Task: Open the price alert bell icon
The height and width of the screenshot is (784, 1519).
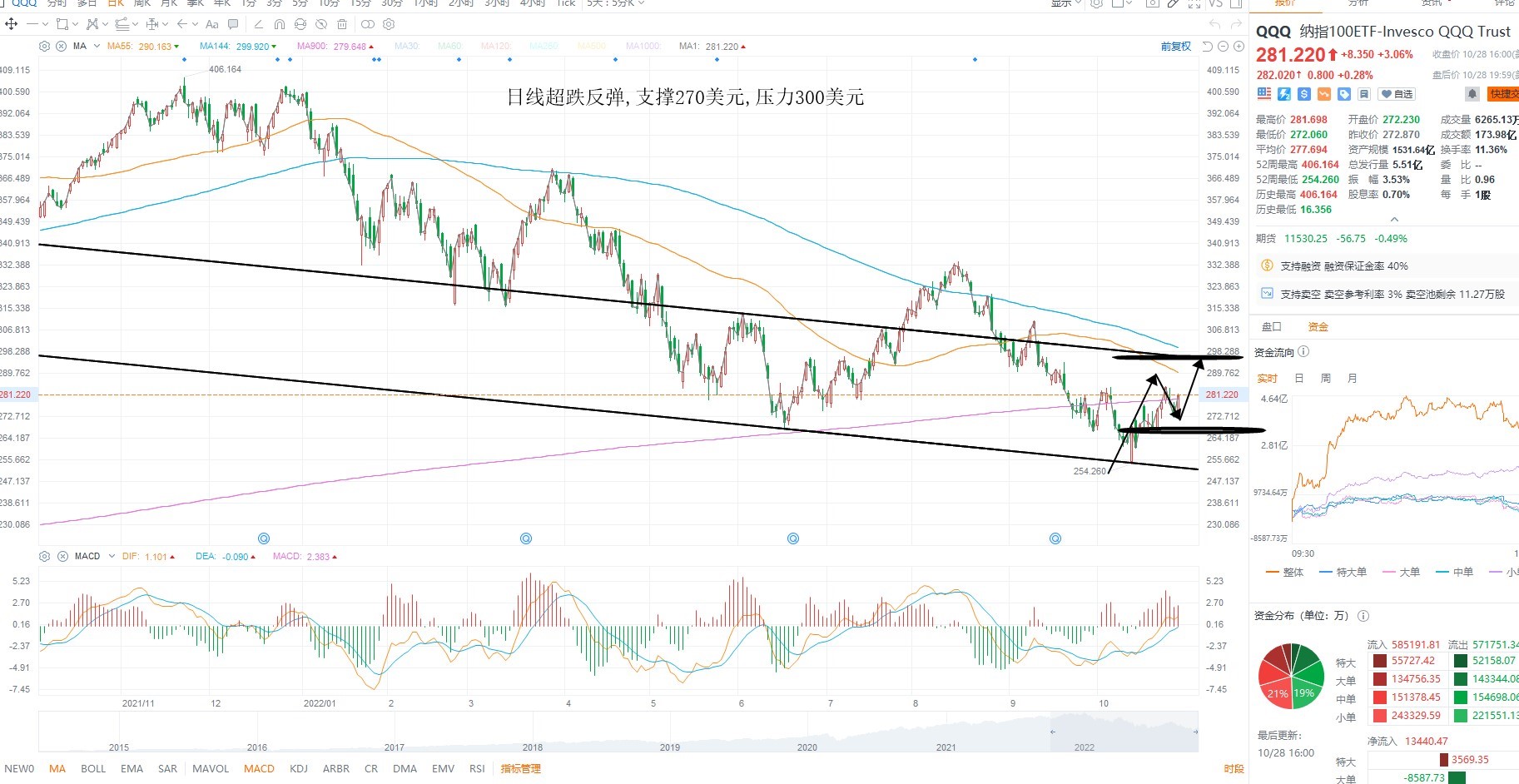Action: 1472,94
